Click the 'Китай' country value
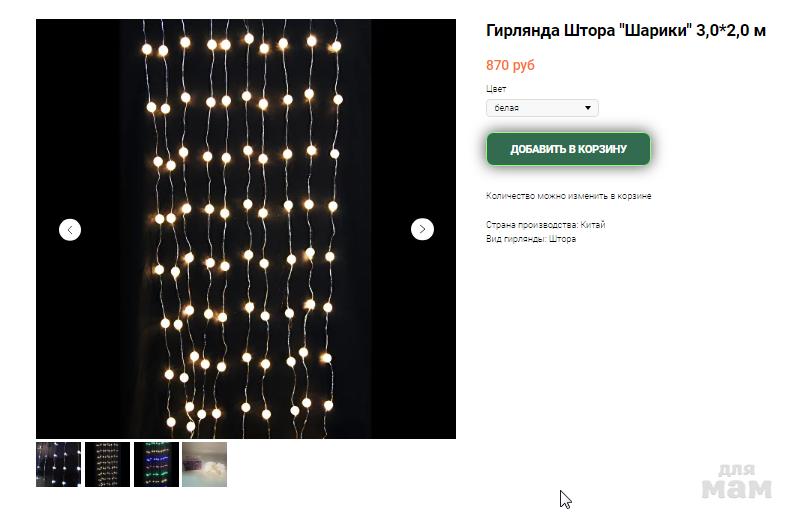 click(593, 224)
